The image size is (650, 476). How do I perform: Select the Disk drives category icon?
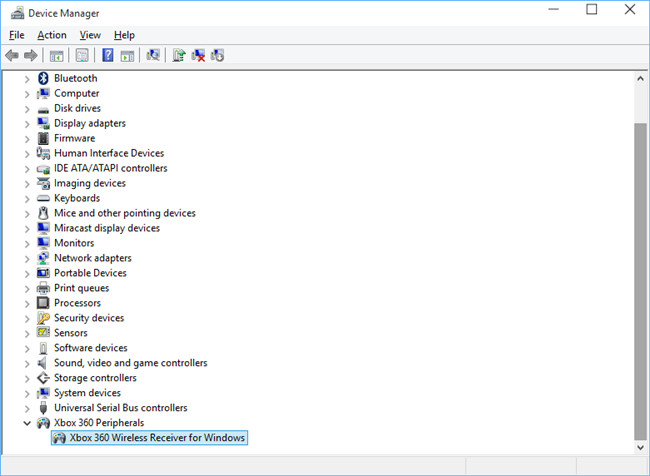[x=43, y=109]
